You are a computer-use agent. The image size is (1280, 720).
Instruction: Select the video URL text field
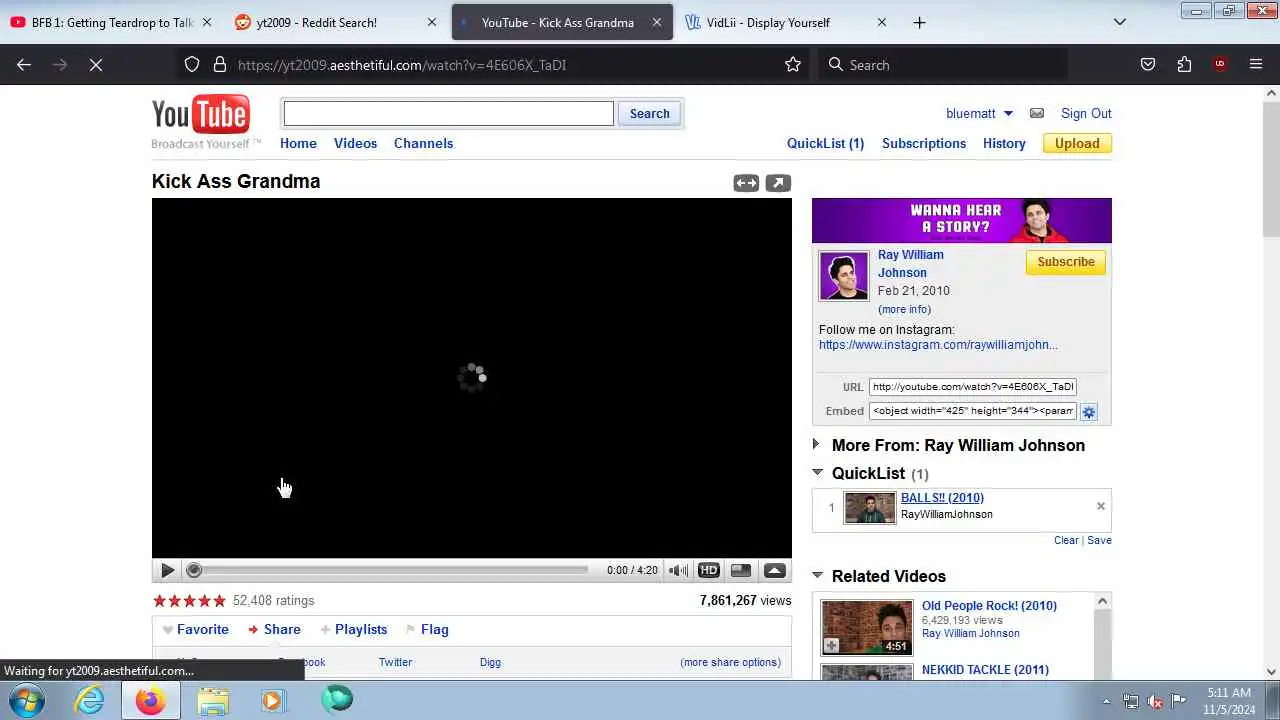972,387
